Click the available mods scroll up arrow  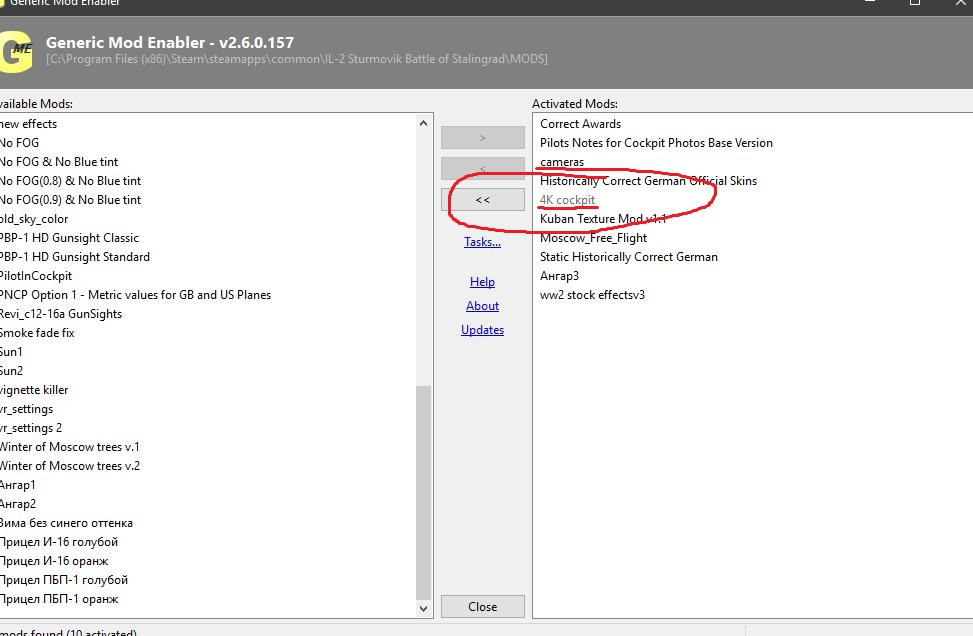click(x=423, y=123)
